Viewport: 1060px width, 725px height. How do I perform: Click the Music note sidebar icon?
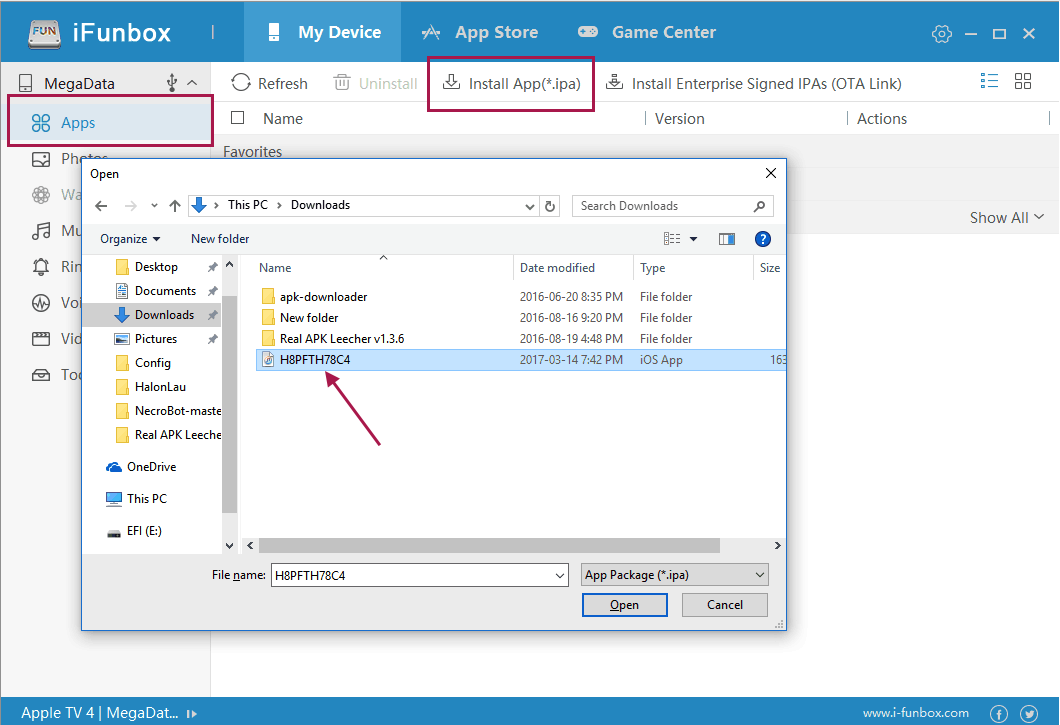pos(41,231)
